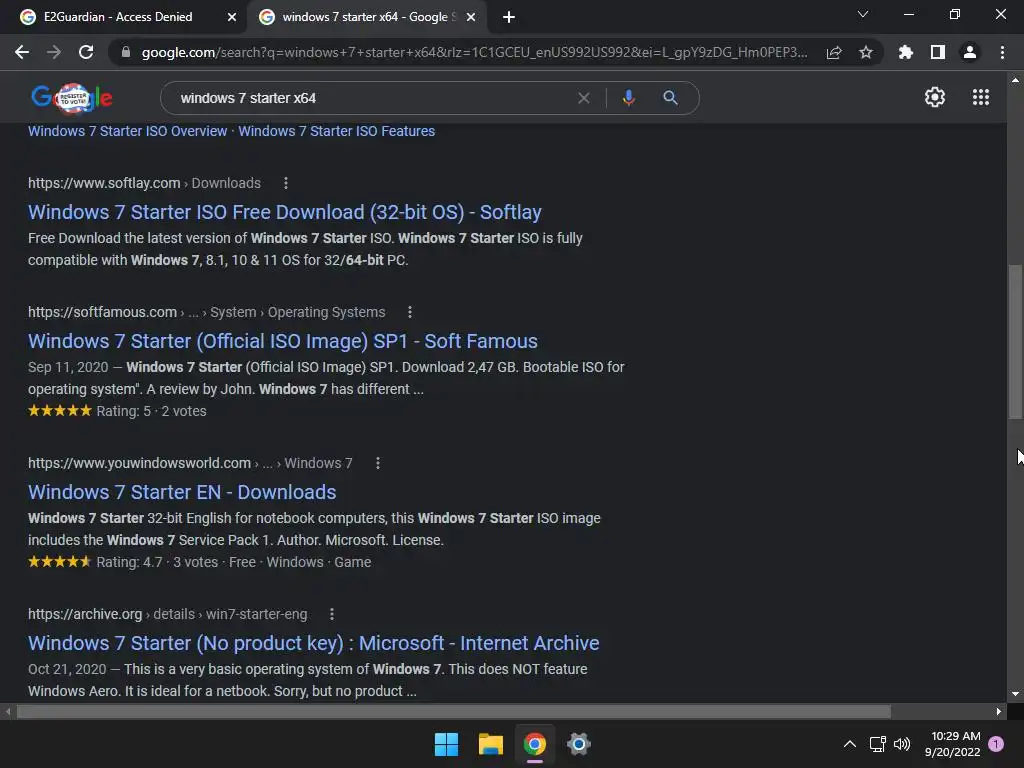This screenshot has height=768, width=1024.
Task: Open Windows 7 Starter ISO Features link
Action: point(336,131)
